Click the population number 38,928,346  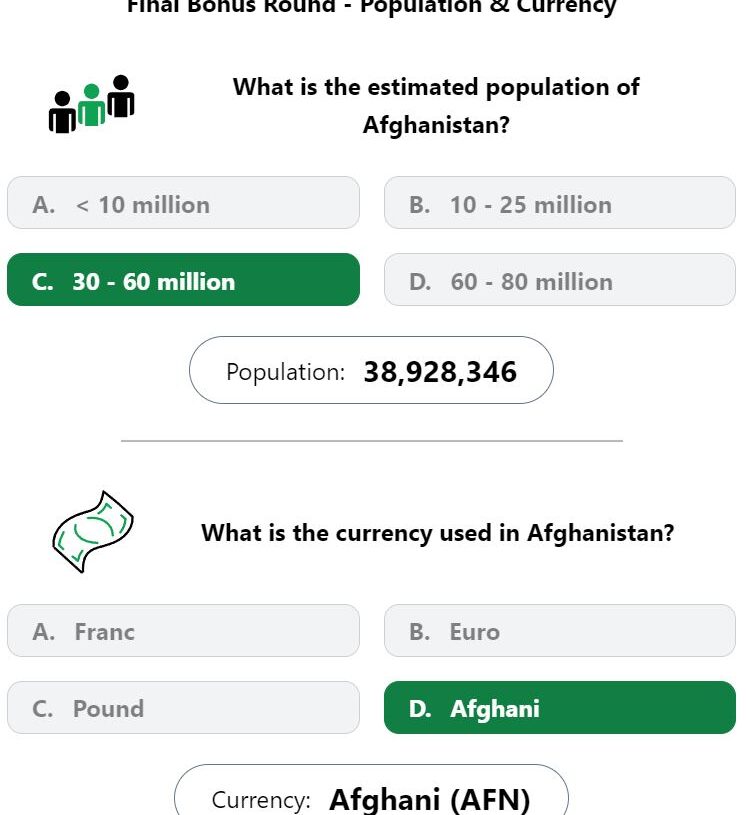coord(440,372)
